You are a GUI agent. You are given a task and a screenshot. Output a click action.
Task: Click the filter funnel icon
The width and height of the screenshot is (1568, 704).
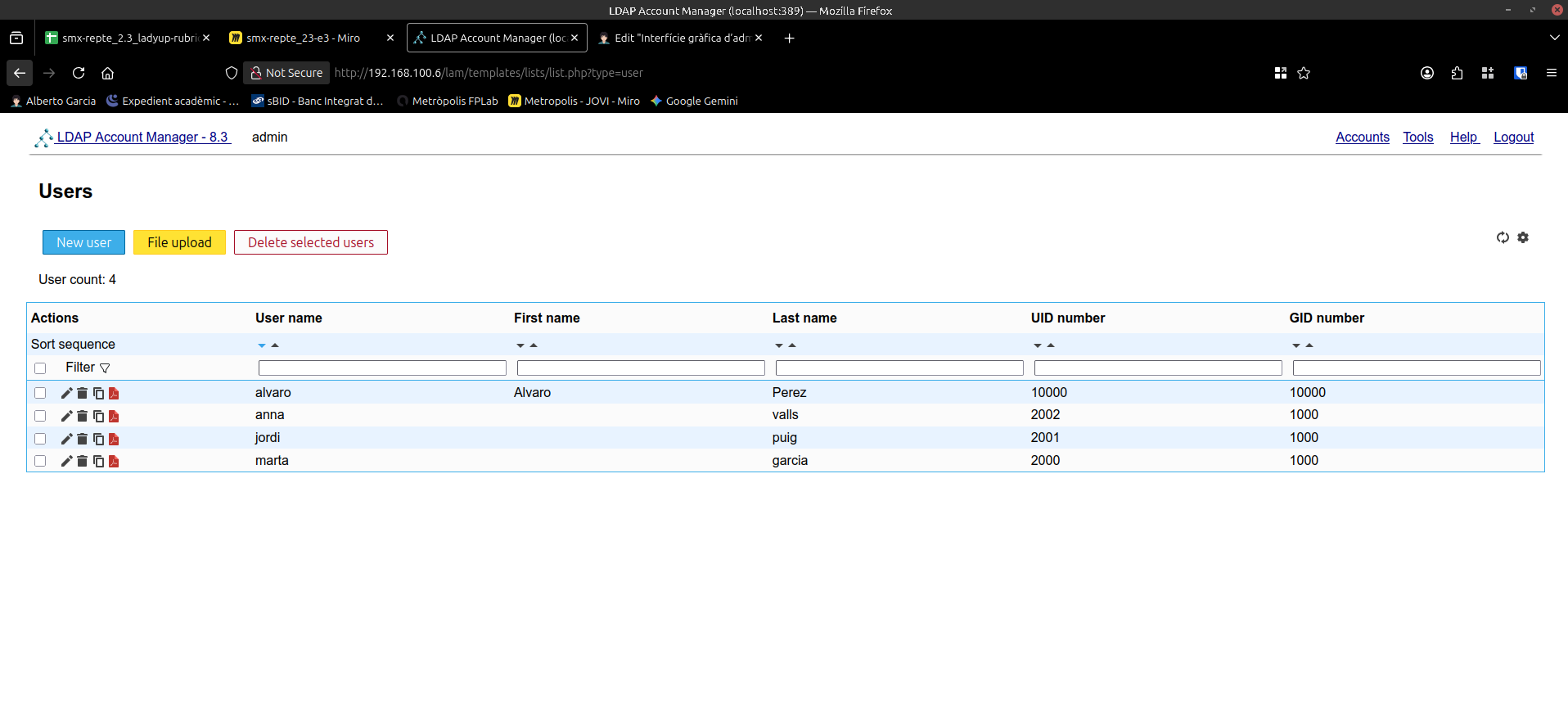pos(105,368)
